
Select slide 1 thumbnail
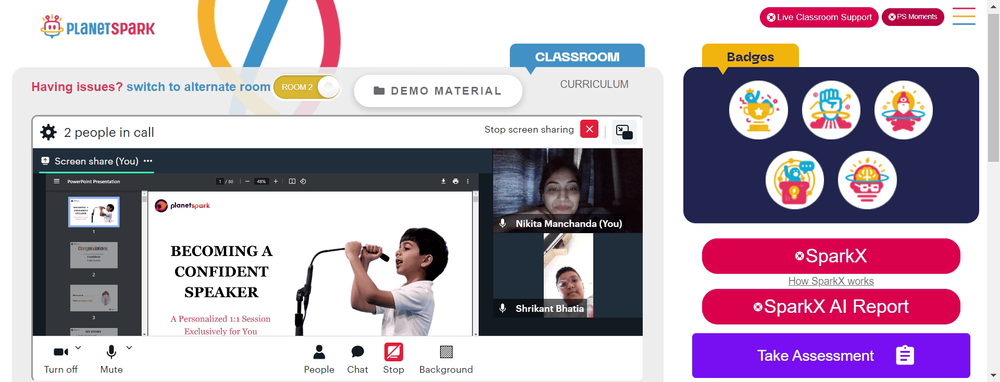tap(94, 212)
